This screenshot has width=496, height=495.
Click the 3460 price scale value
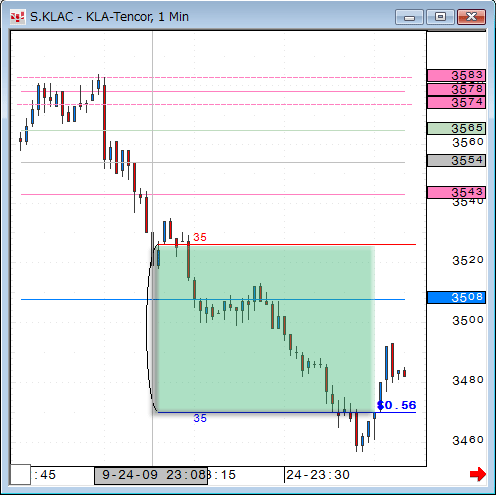[x=468, y=440]
